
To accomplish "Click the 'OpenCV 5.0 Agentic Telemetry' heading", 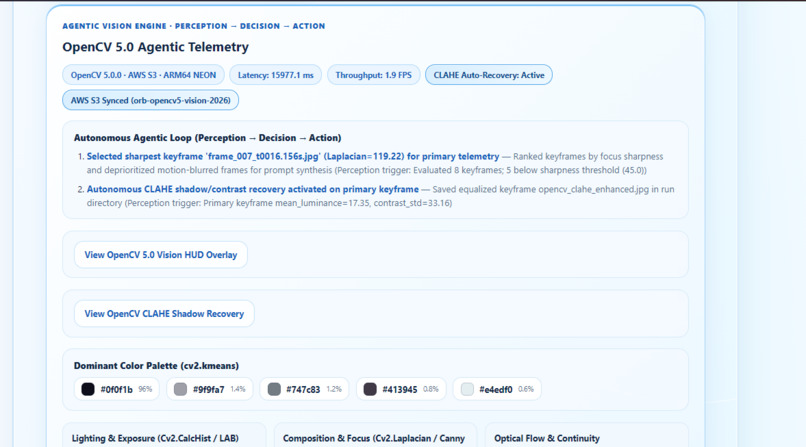I will [156, 47].
